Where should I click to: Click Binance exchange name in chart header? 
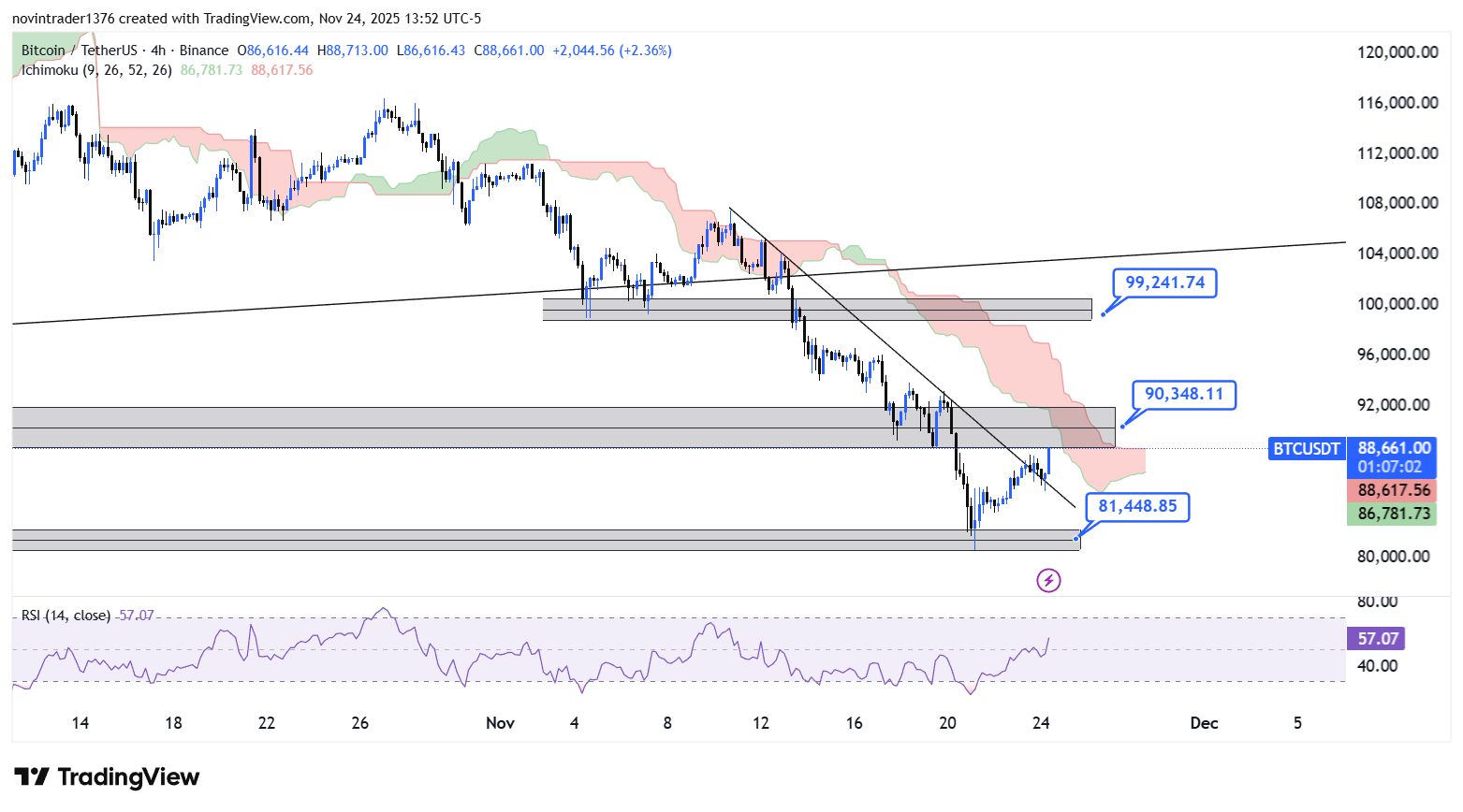pos(203,51)
